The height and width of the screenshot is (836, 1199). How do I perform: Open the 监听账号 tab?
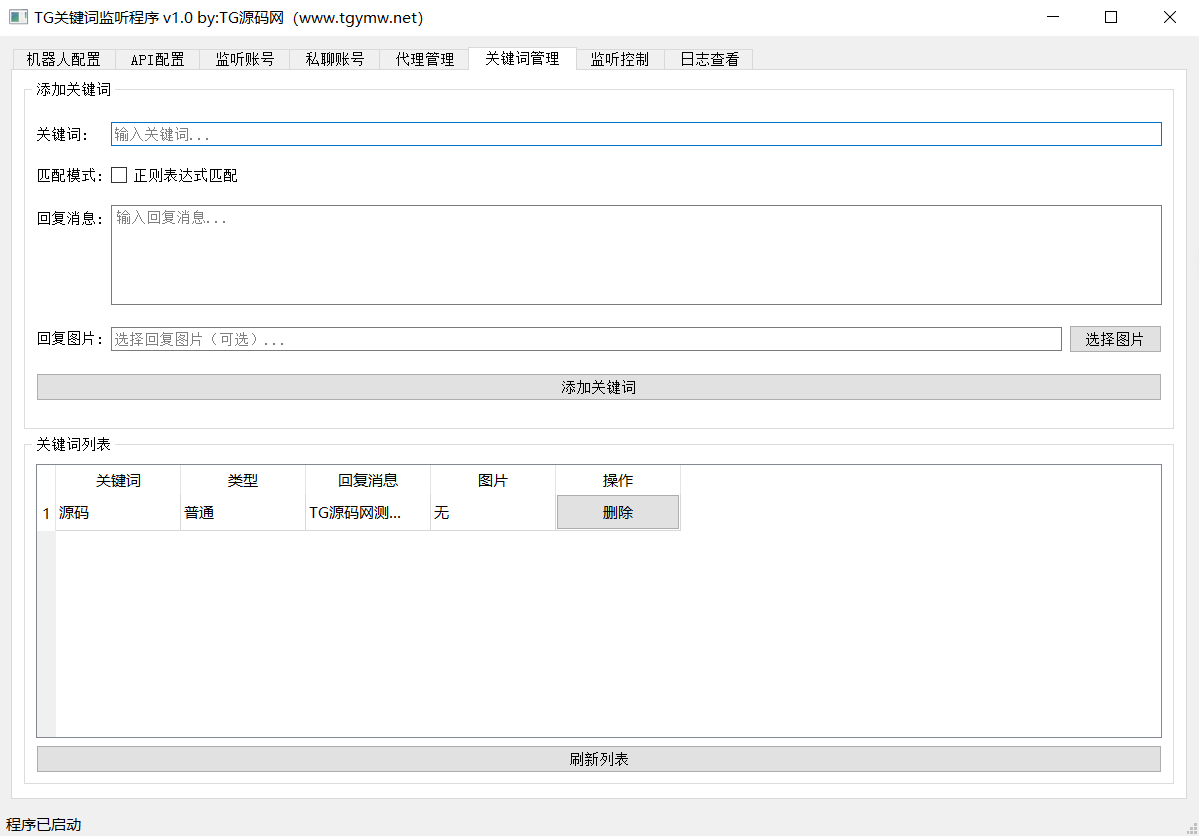tap(244, 59)
